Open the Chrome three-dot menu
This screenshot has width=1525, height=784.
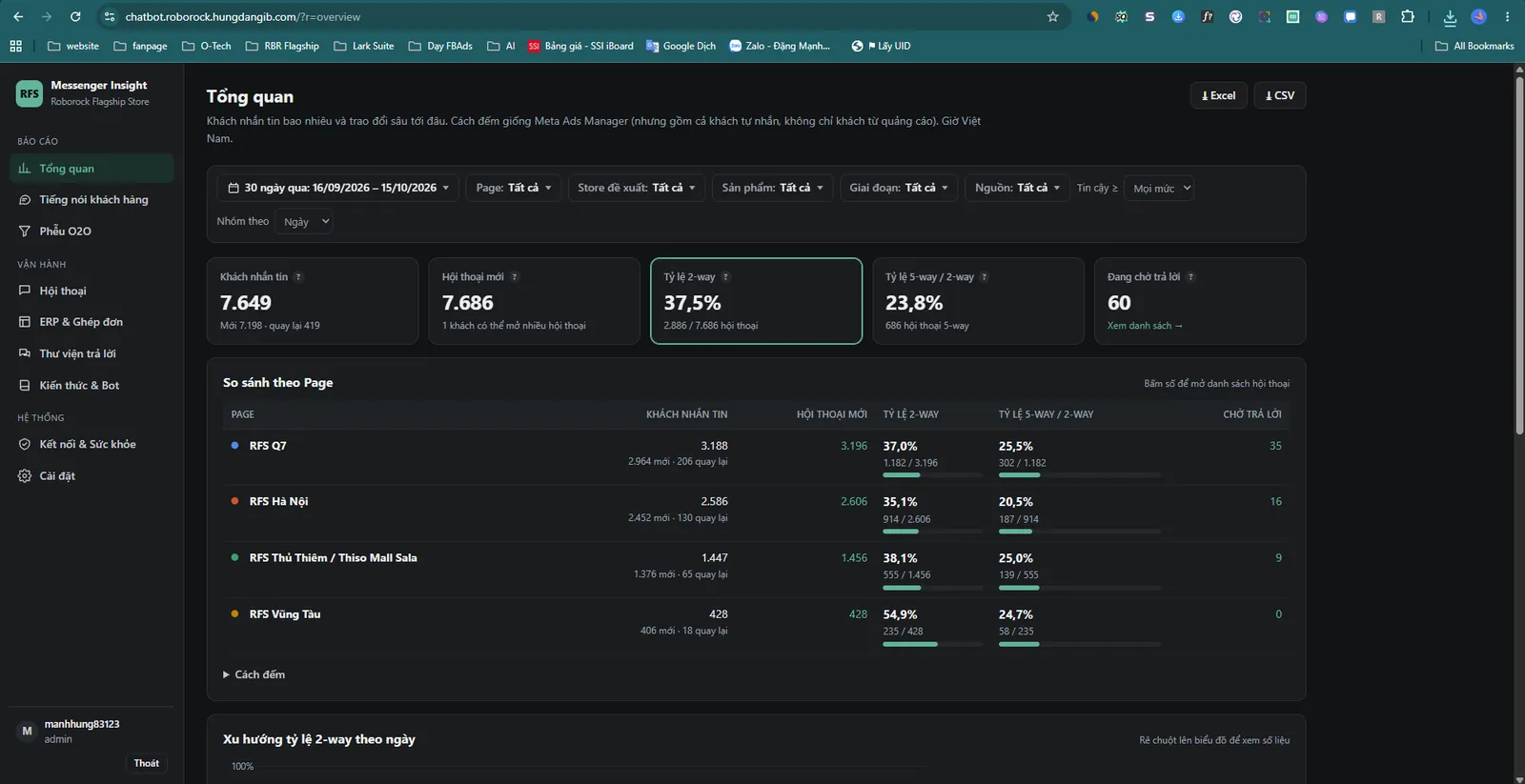point(1507,17)
